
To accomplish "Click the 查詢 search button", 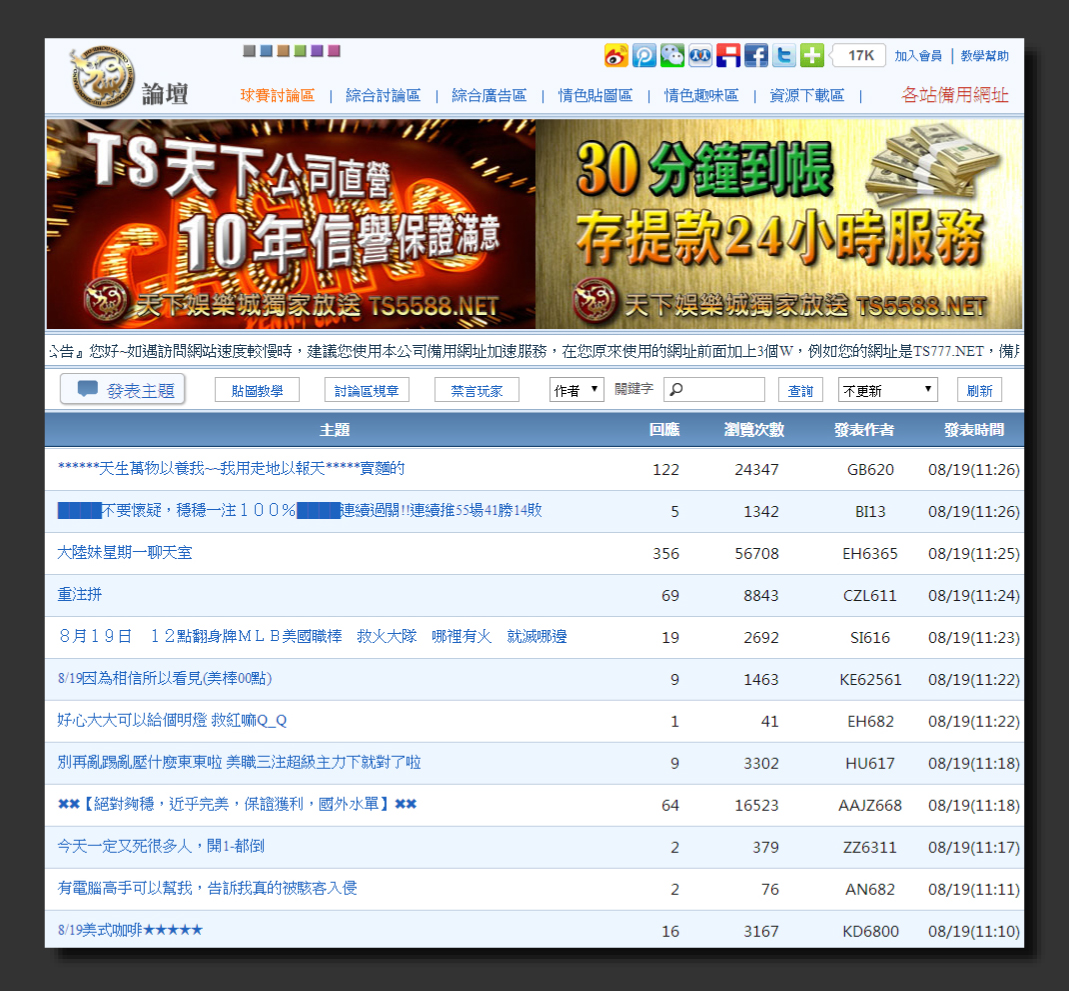I will 800,391.
